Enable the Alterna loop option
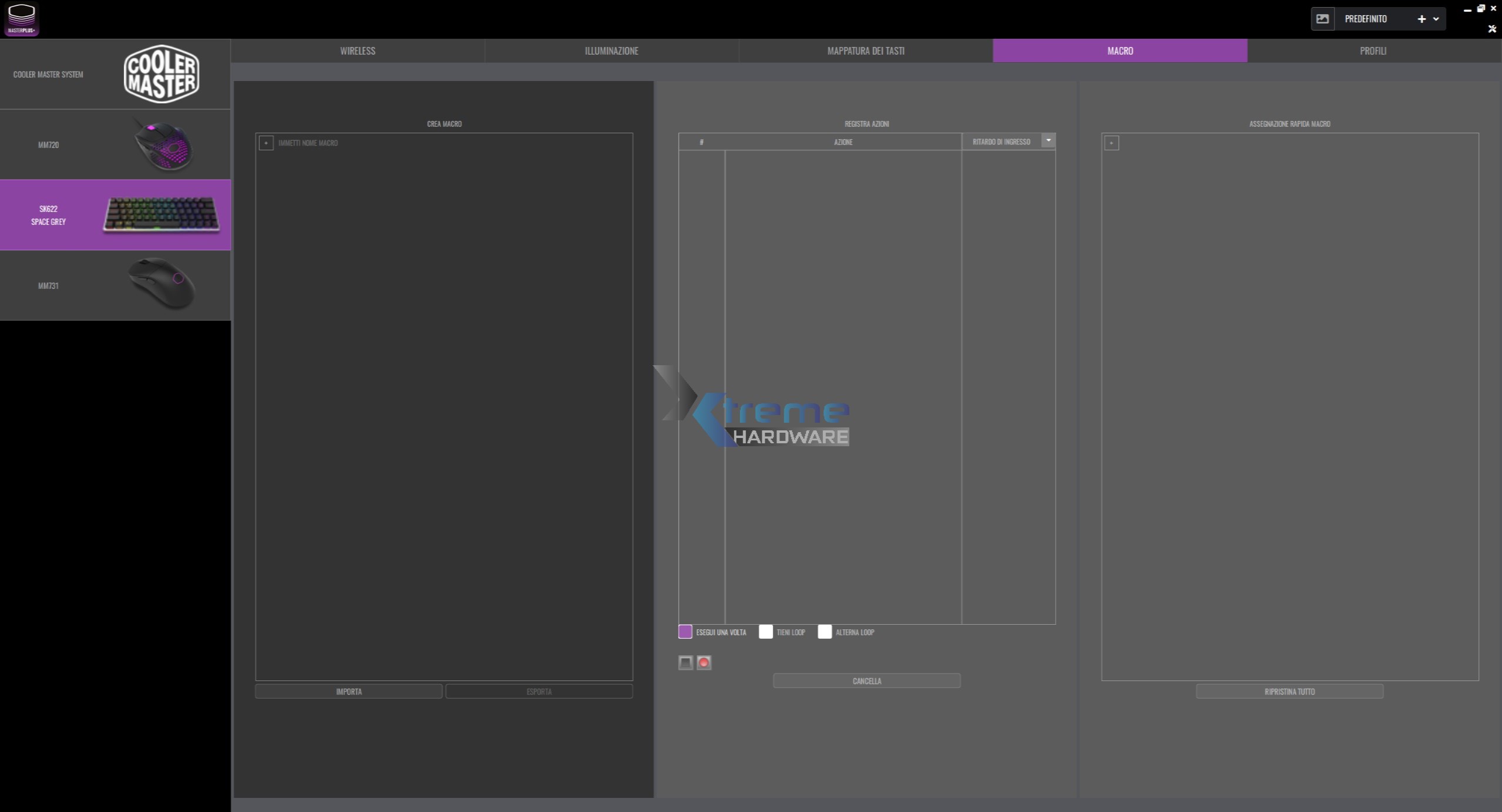The height and width of the screenshot is (812, 1502). coord(825,632)
